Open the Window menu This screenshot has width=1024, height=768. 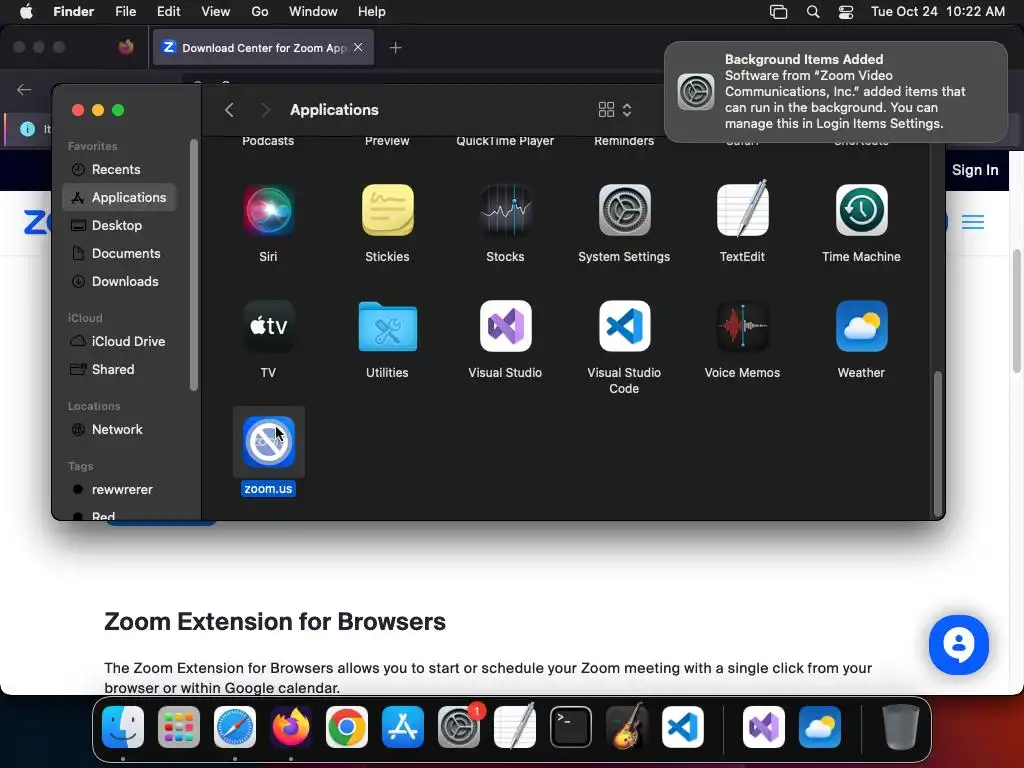coord(313,12)
